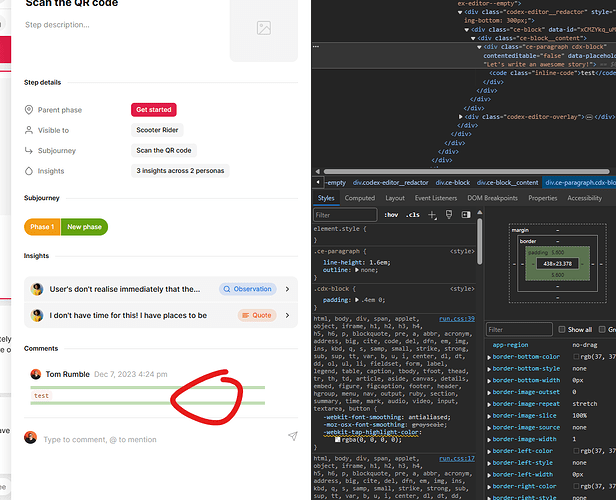The width and height of the screenshot is (616, 500).
Task: Click the tap-highlight-color rgba swatch
Action: click(337, 440)
